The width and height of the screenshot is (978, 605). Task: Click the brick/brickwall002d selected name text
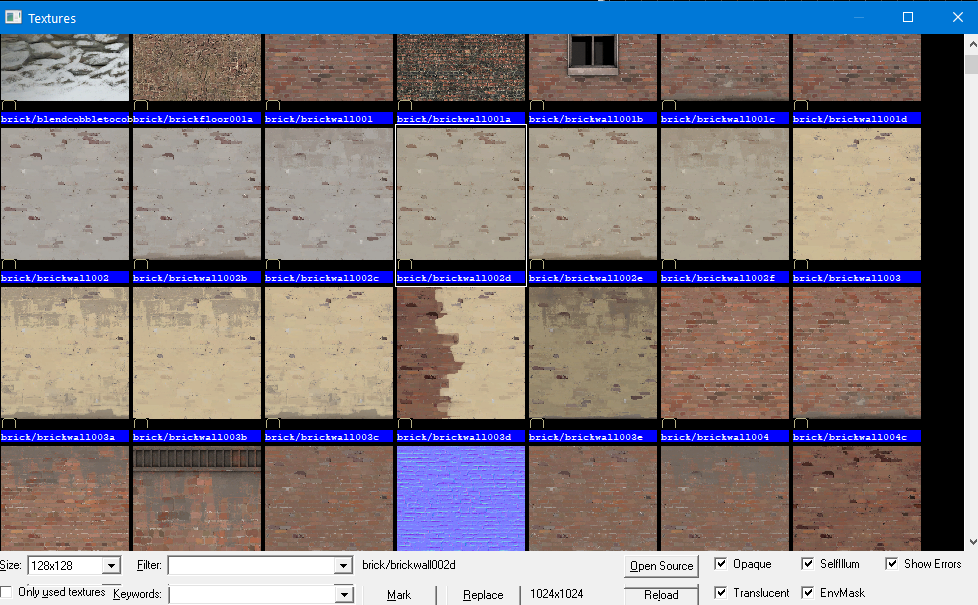409,565
